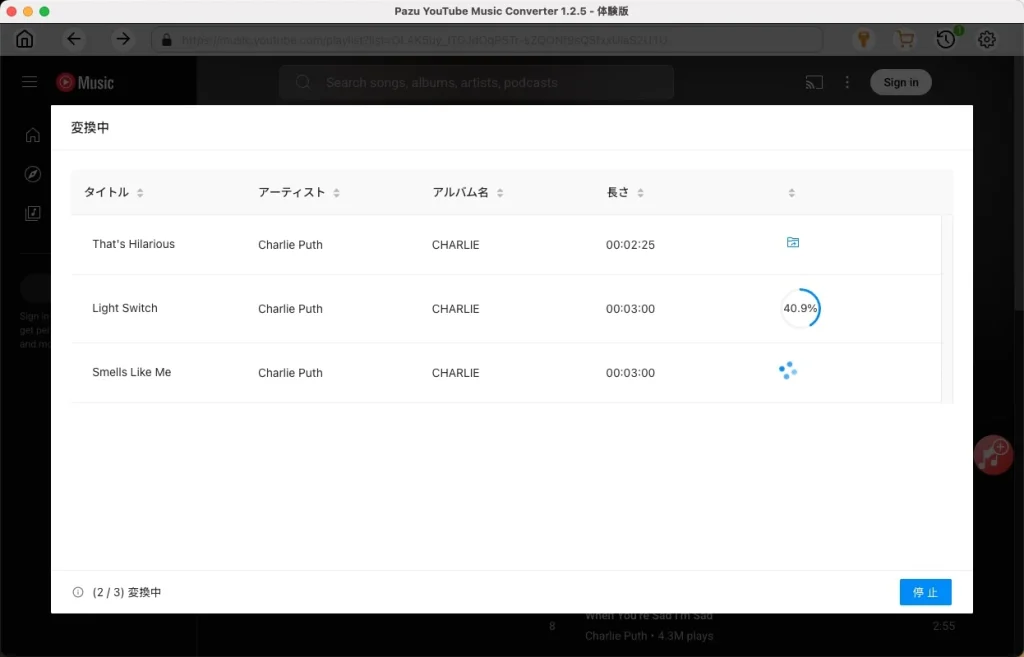The height and width of the screenshot is (657, 1024).
Task: Open the Library icon in the sidebar
Action: coord(32,213)
